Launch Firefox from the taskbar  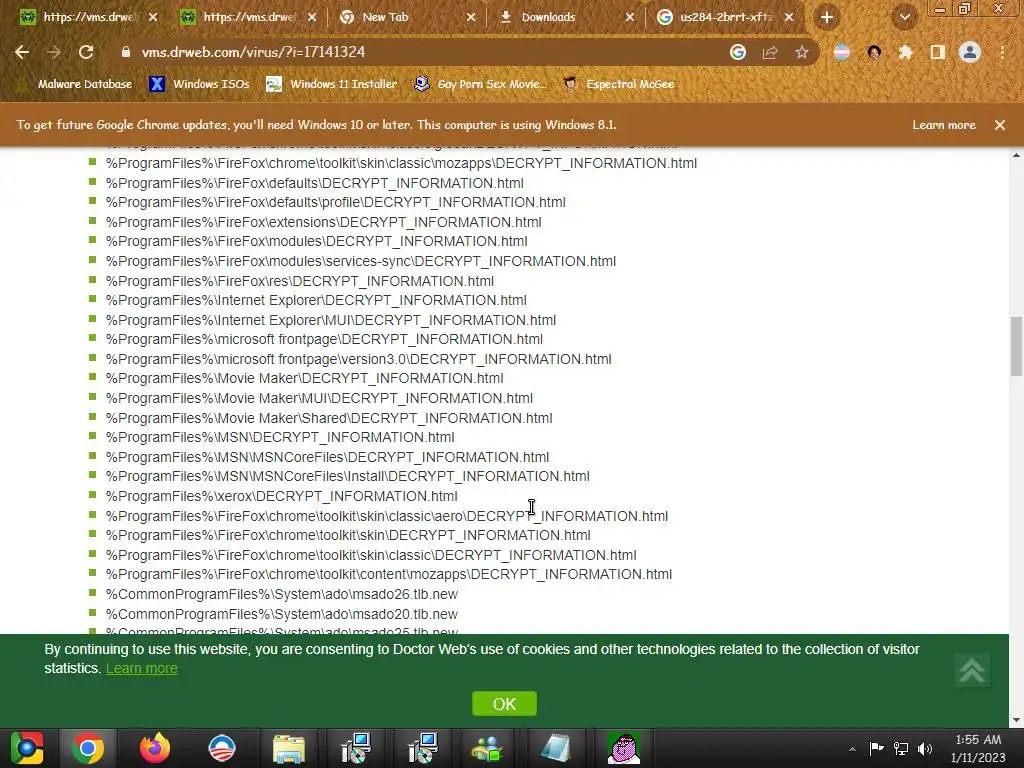[155, 748]
